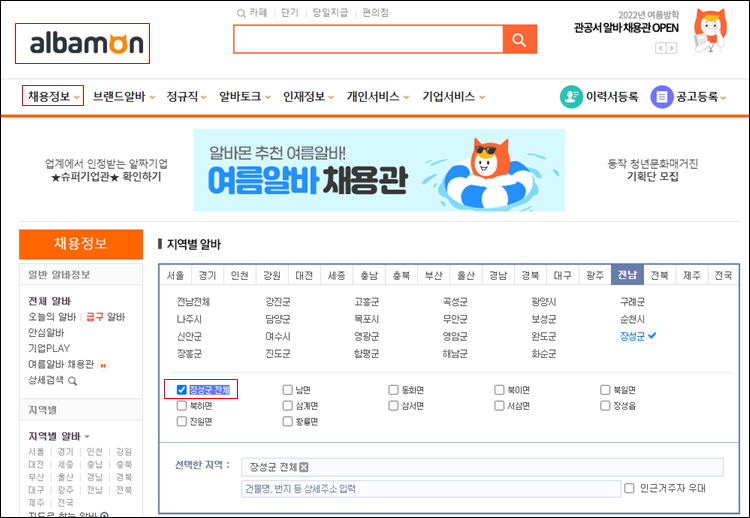Check the 북하면 checkbox
The height and width of the screenshot is (518, 750).
181,406
